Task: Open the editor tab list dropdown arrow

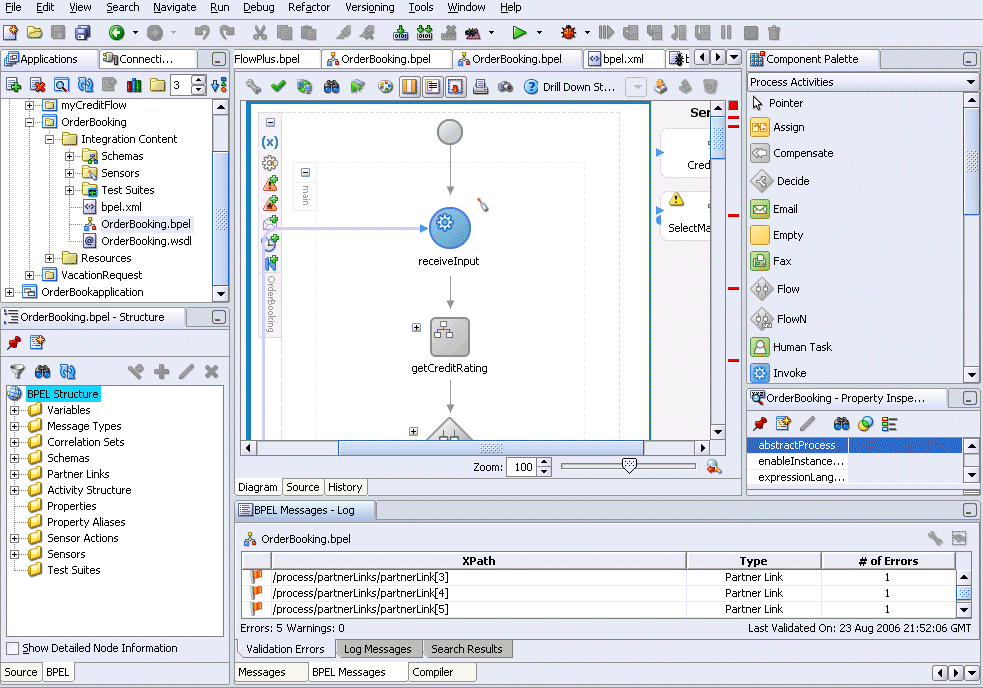Action: tap(733, 58)
